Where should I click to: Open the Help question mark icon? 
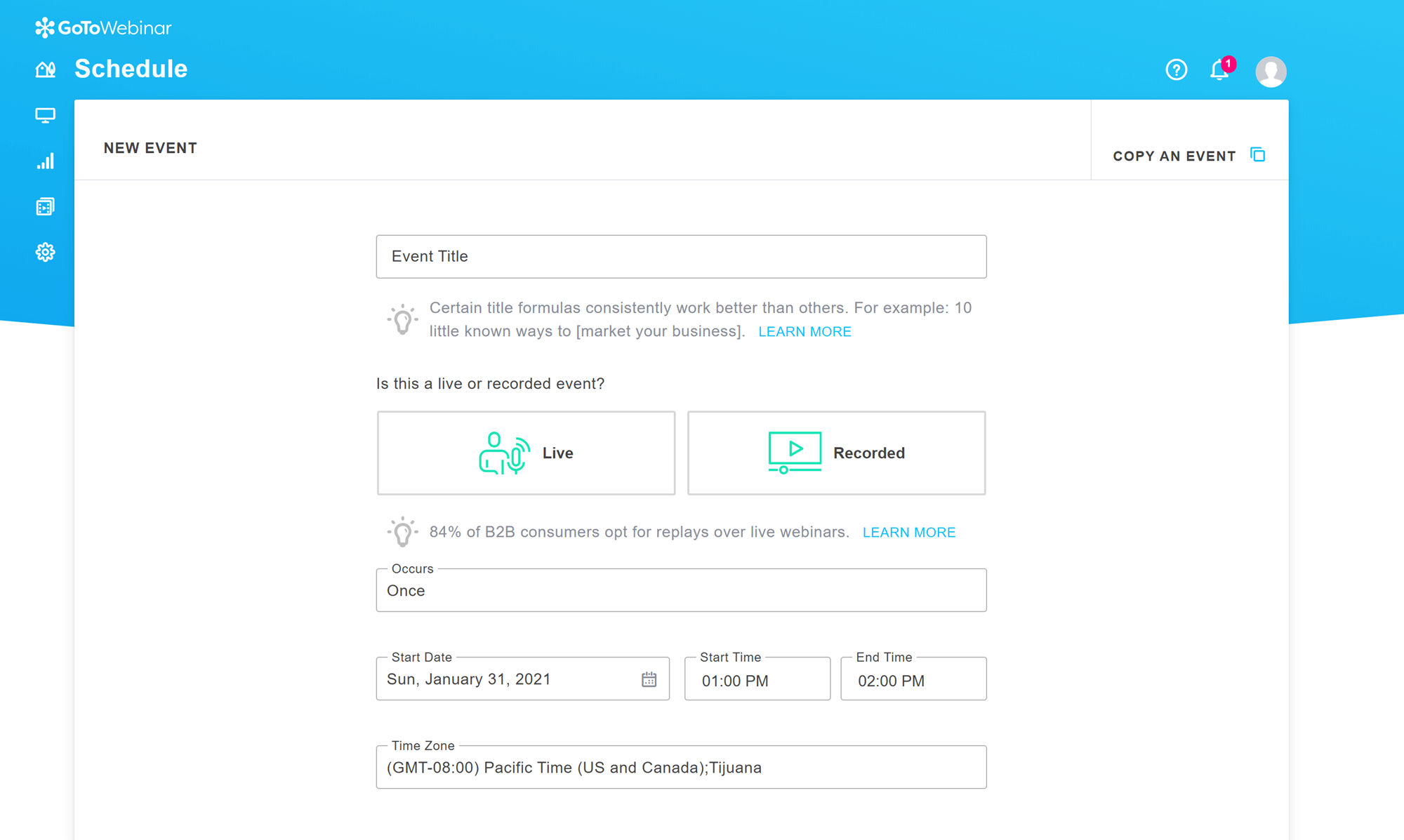pyautogui.click(x=1176, y=69)
